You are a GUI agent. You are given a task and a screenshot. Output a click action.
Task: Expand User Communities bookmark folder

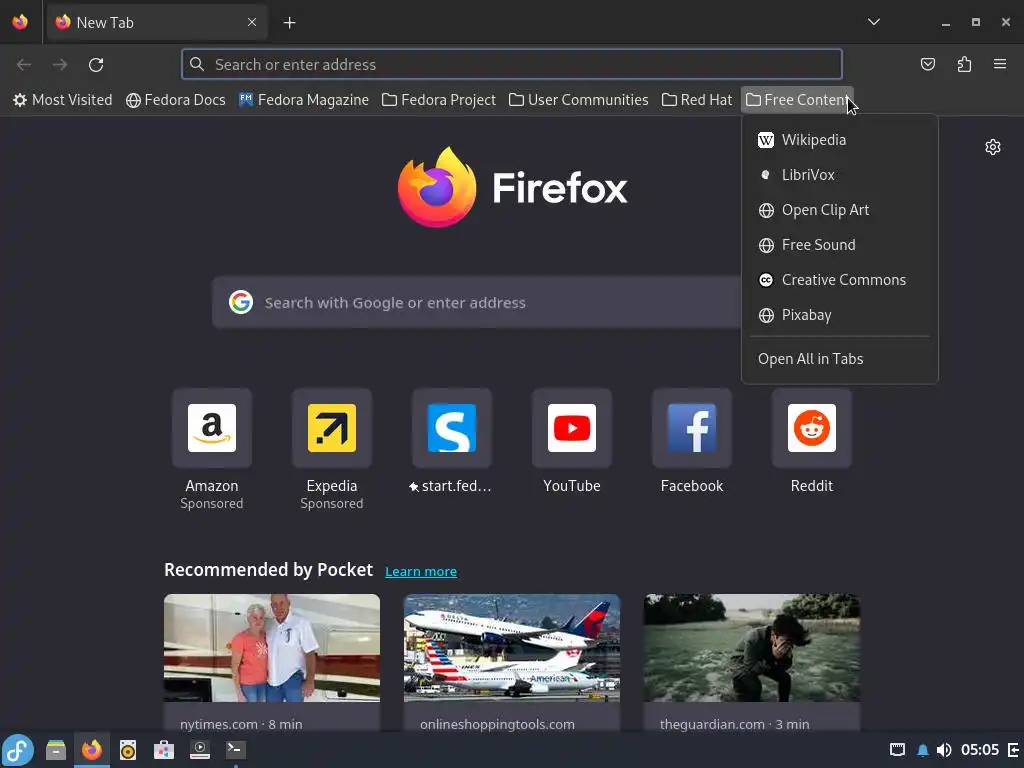pos(579,100)
